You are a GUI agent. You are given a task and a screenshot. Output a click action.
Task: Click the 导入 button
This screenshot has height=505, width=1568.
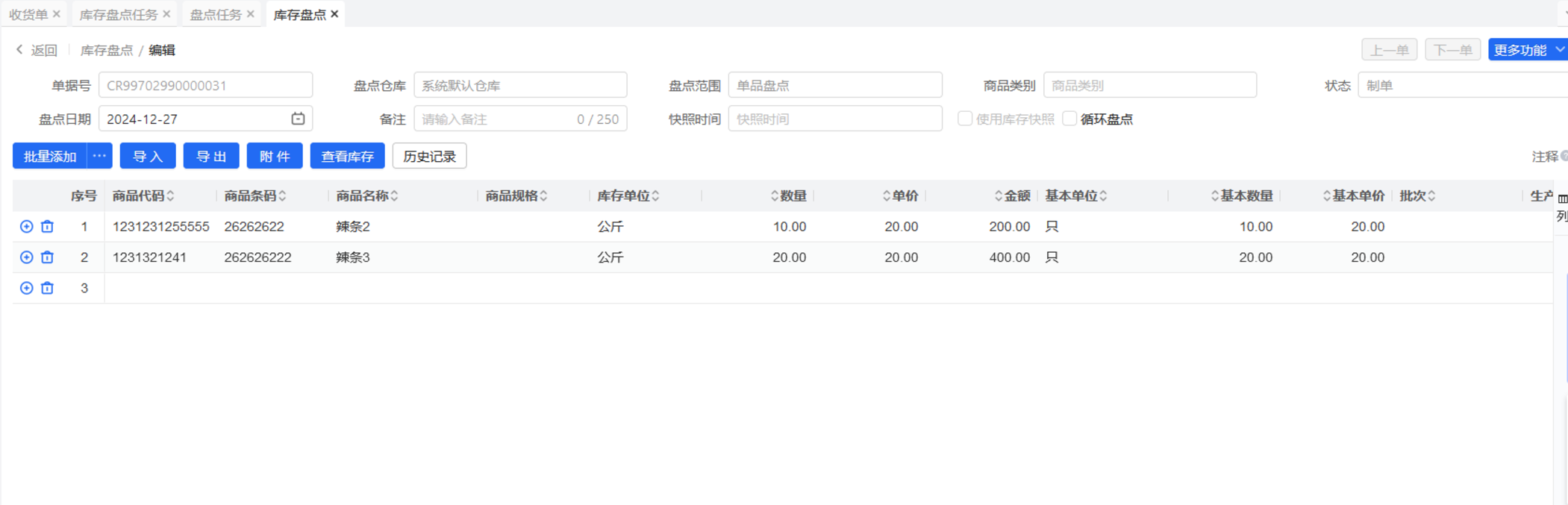pyautogui.click(x=148, y=156)
